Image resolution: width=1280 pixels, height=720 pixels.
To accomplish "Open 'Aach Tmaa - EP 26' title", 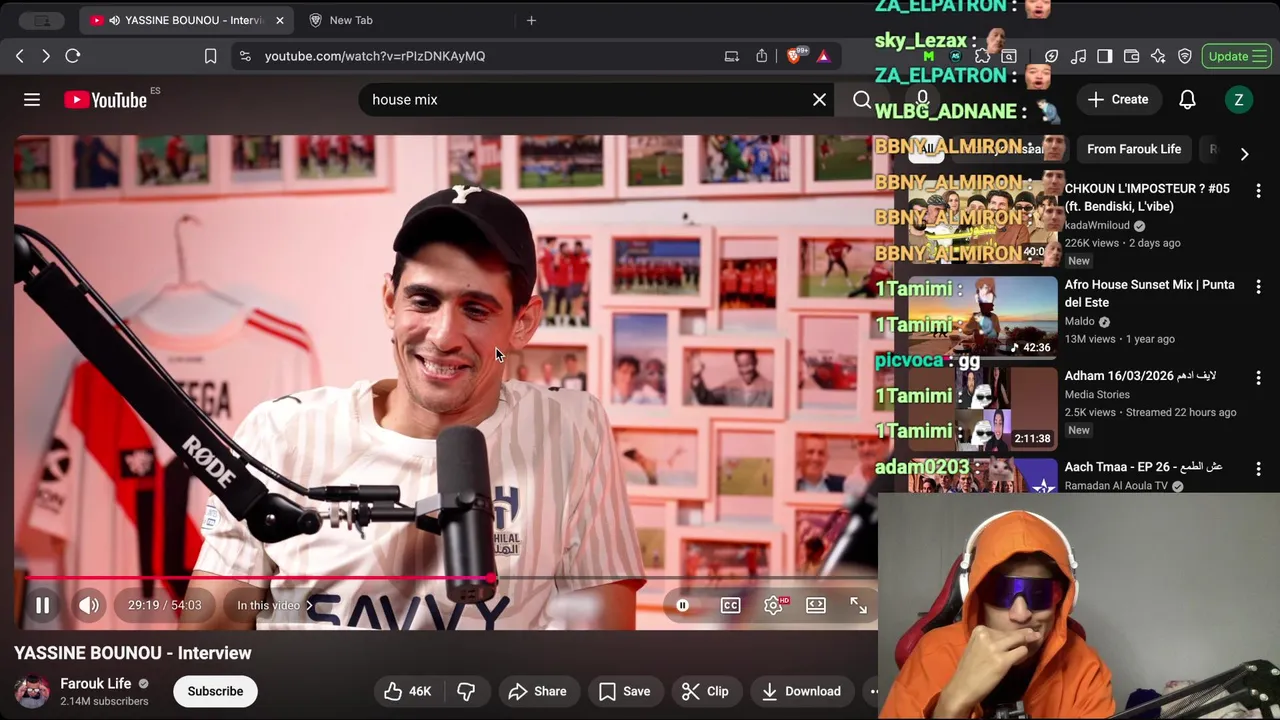I will (1143, 467).
